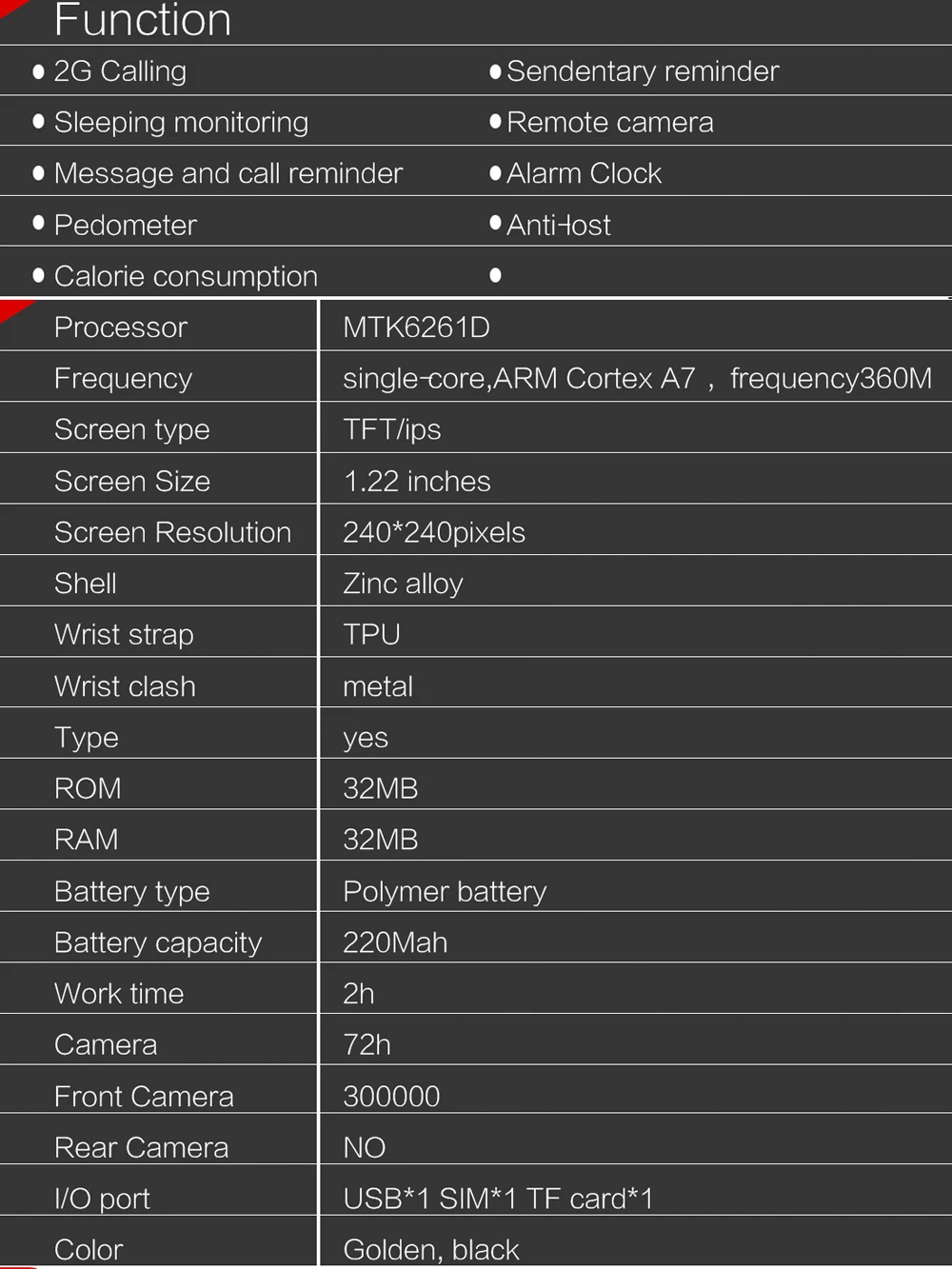Click the bullet before Calorie consumption
The height and width of the screenshot is (1269, 952).
point(38,276)
